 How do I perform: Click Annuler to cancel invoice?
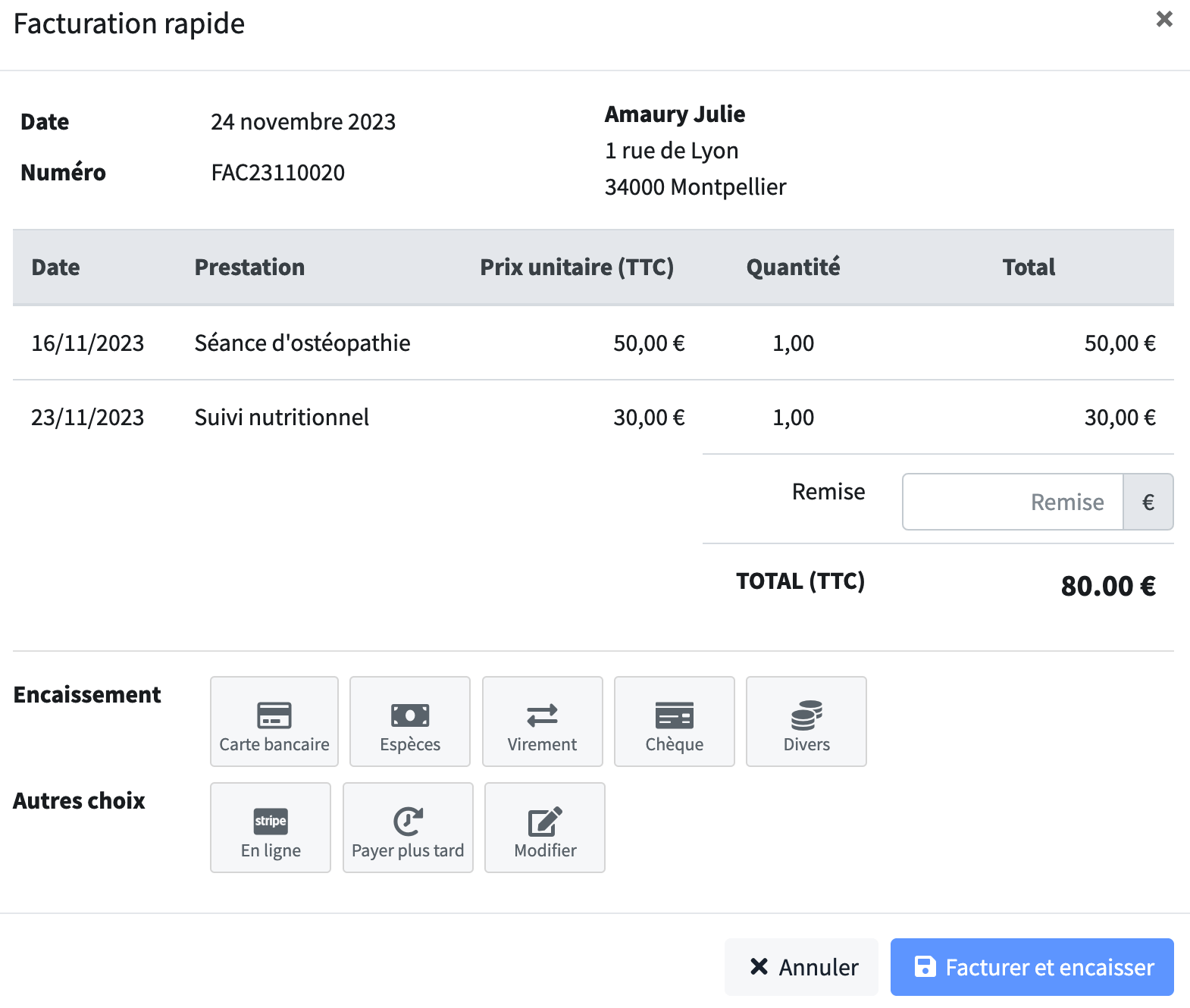point(801,967)
